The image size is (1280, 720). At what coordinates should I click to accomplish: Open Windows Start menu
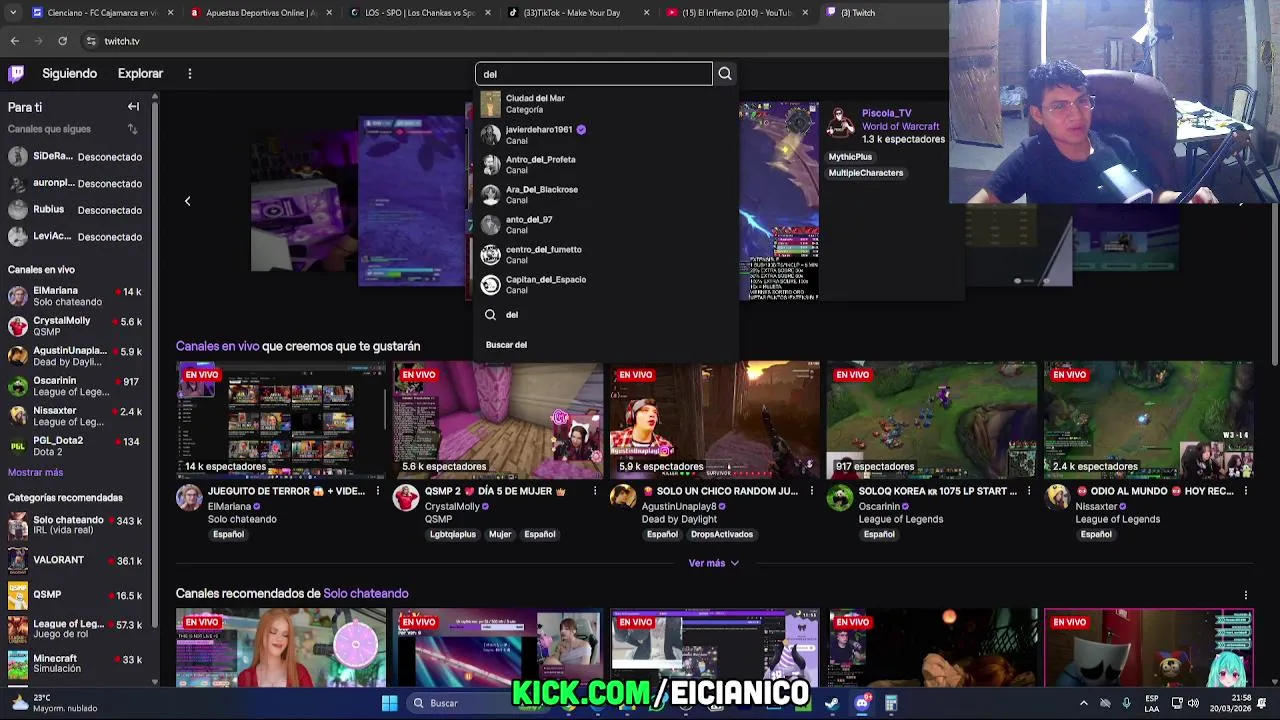click(389, 703)
